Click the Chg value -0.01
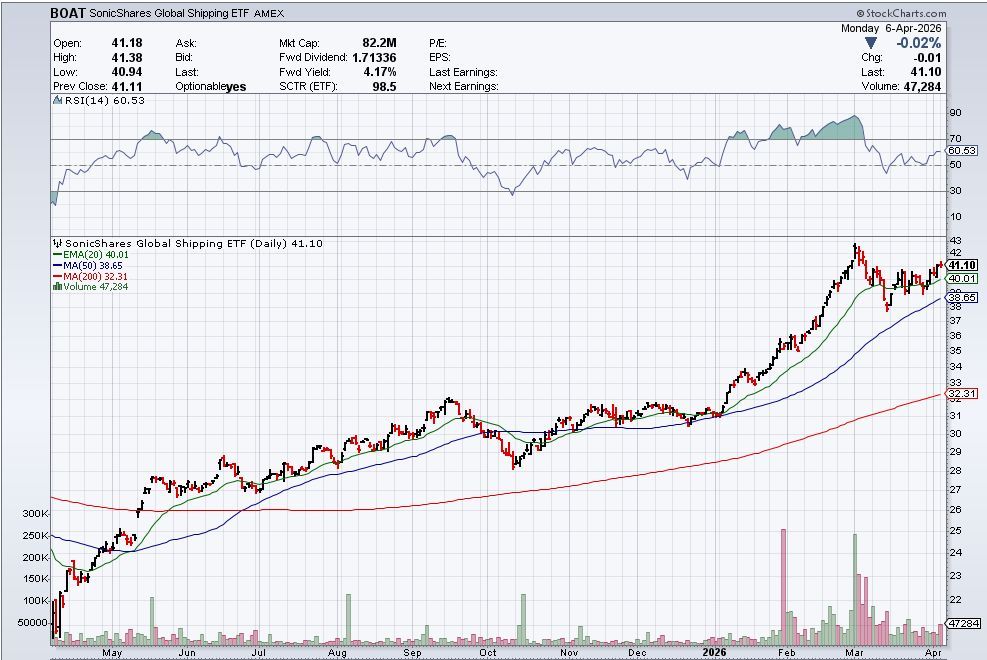This screenshot has height=660, width=987. click(927, 57)
